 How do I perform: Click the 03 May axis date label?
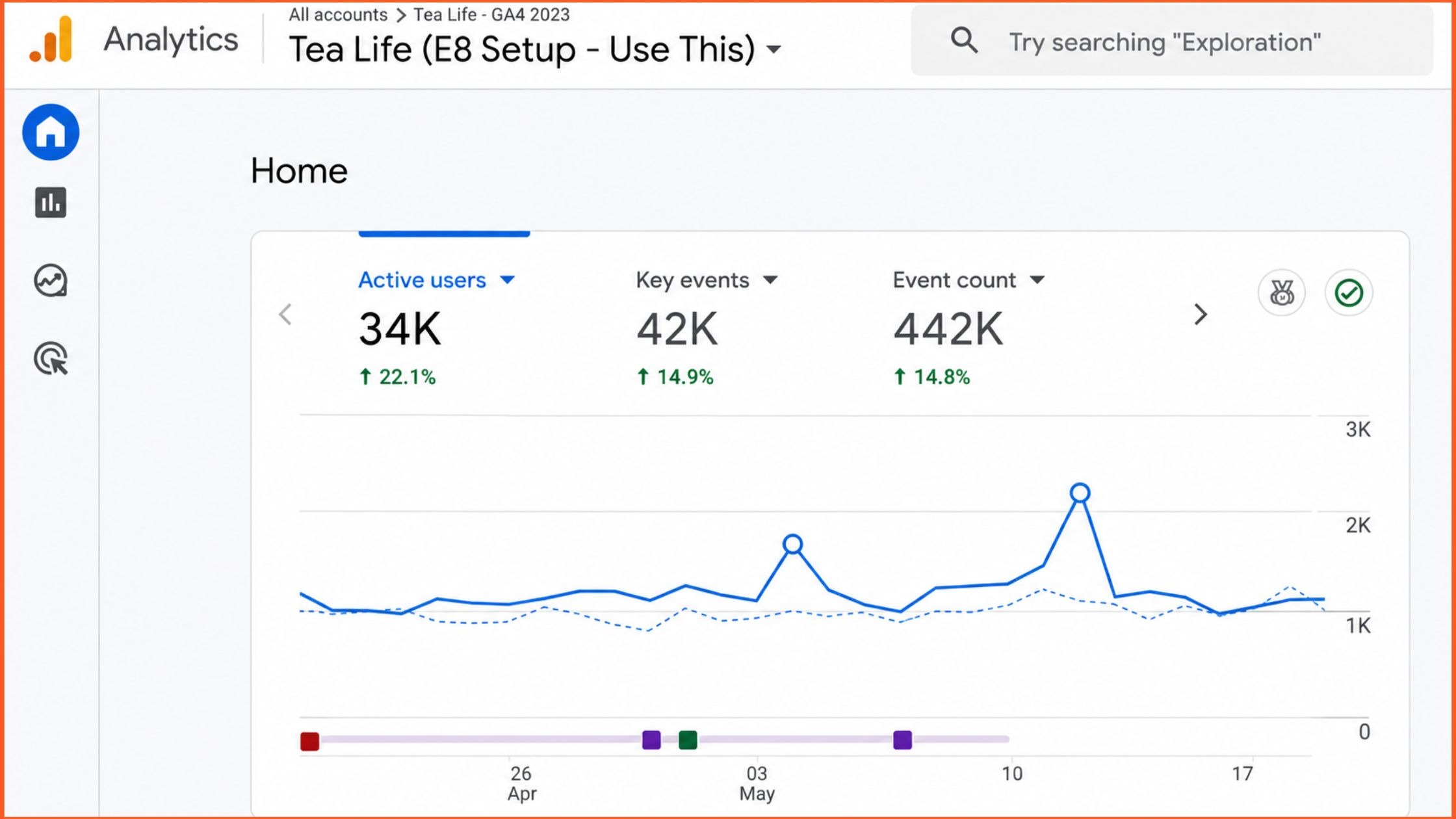click(x=757, y=783)
